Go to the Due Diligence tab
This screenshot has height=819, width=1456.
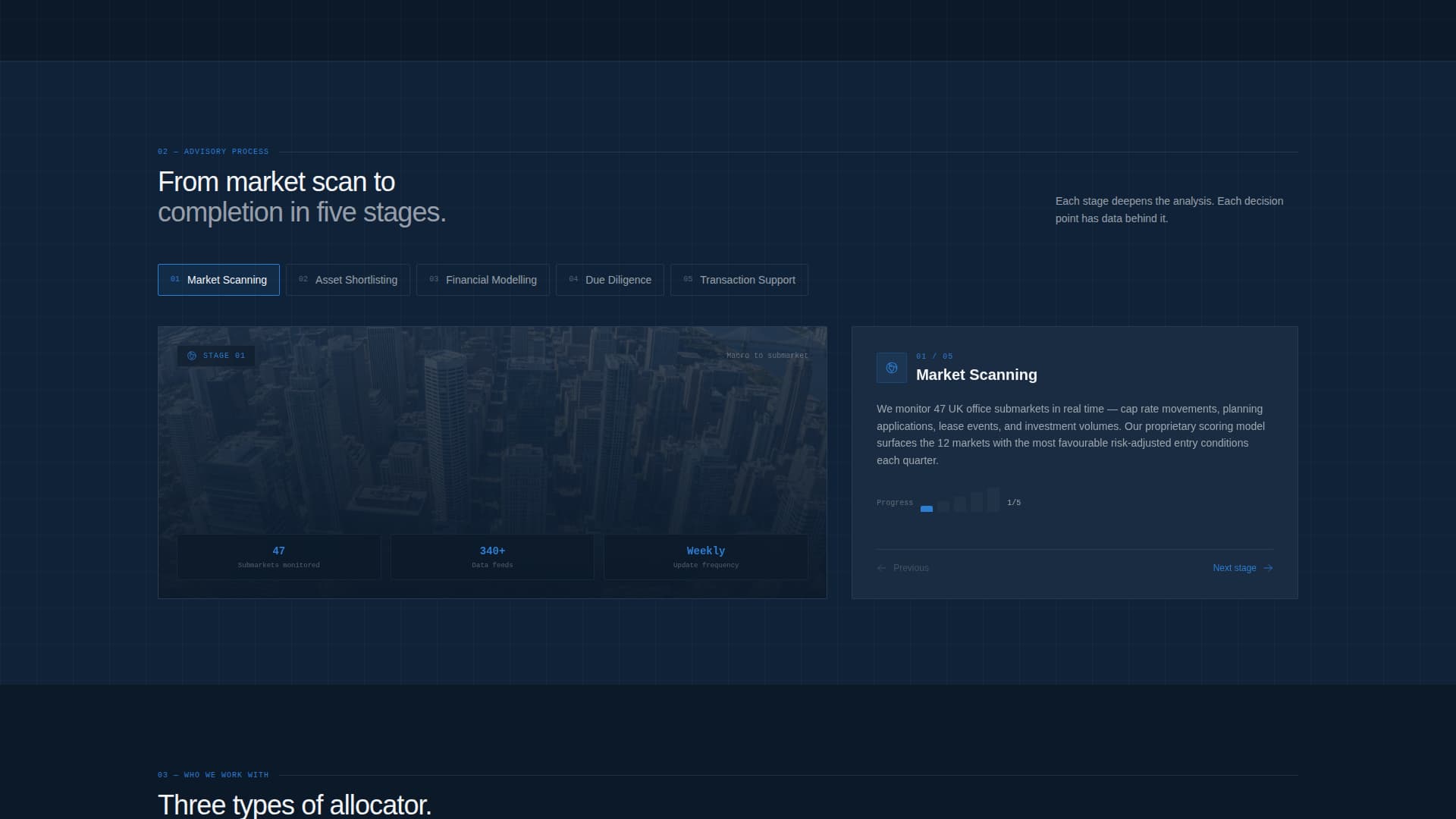tap(609, 280)
